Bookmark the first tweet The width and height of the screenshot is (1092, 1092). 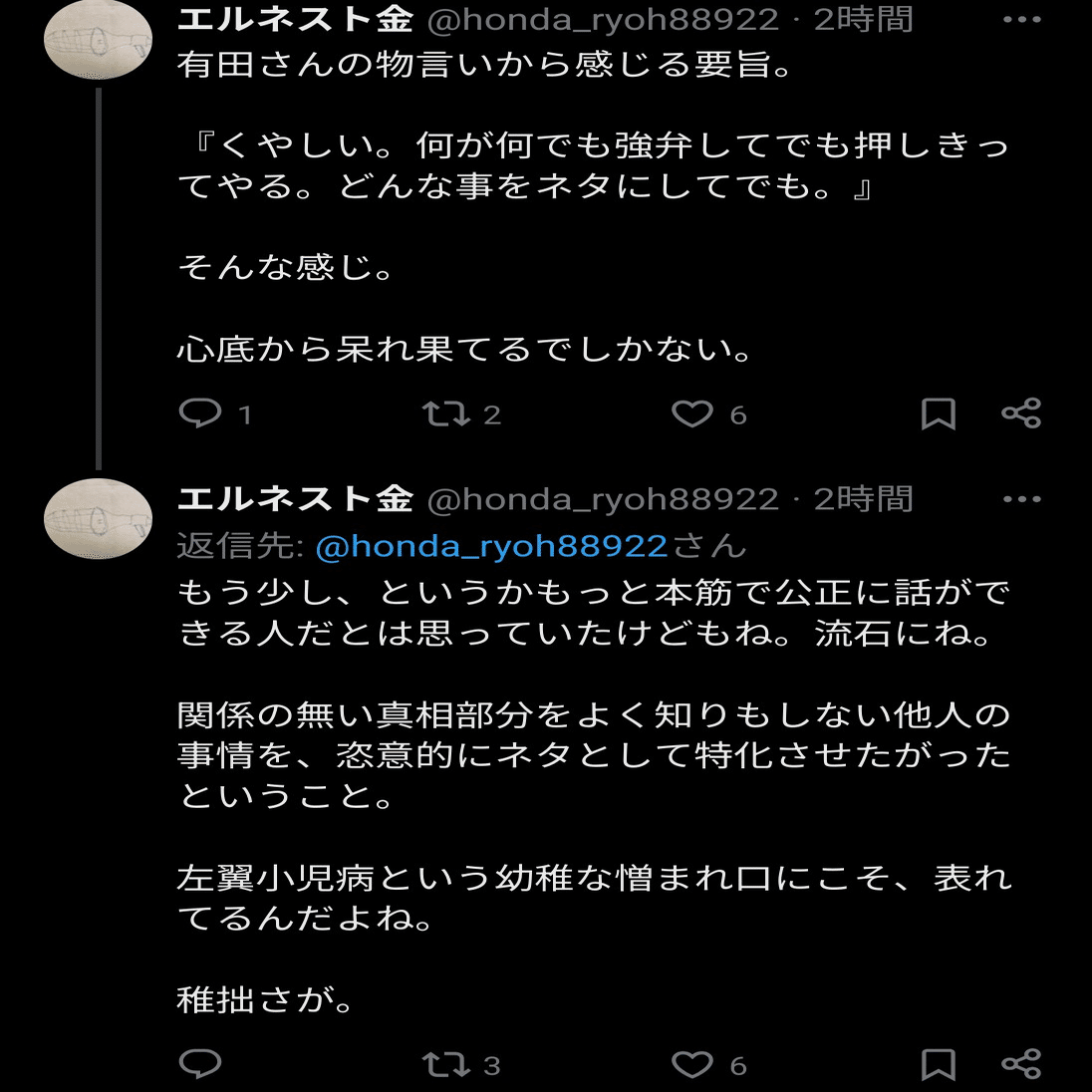click(x=938, y=413)
